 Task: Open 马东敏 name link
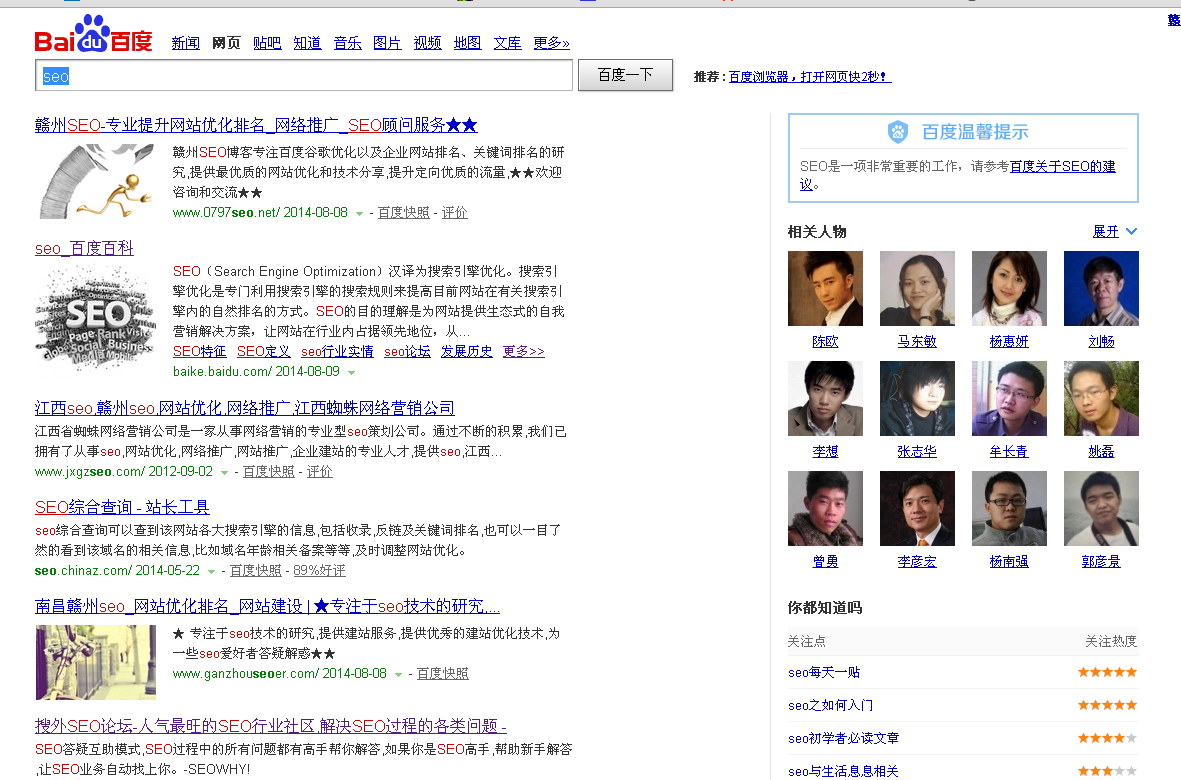[917, 342]
